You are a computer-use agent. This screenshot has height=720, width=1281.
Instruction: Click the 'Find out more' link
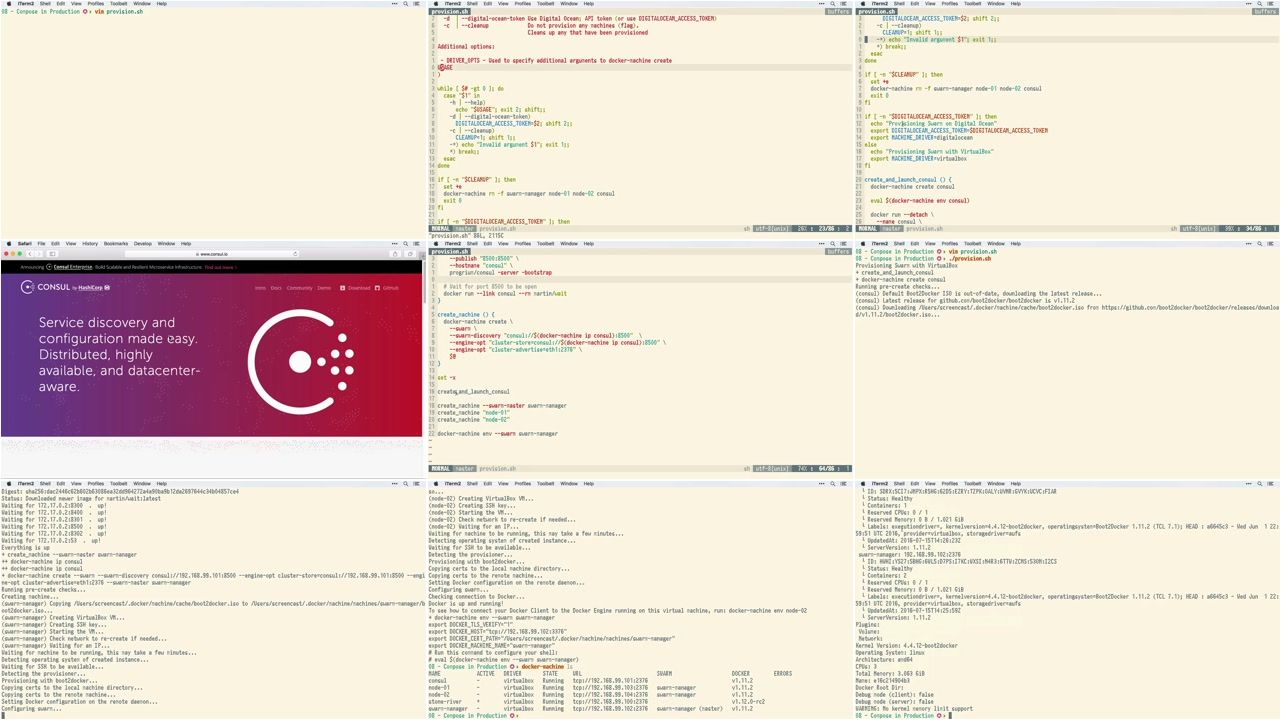pos(220,267)
